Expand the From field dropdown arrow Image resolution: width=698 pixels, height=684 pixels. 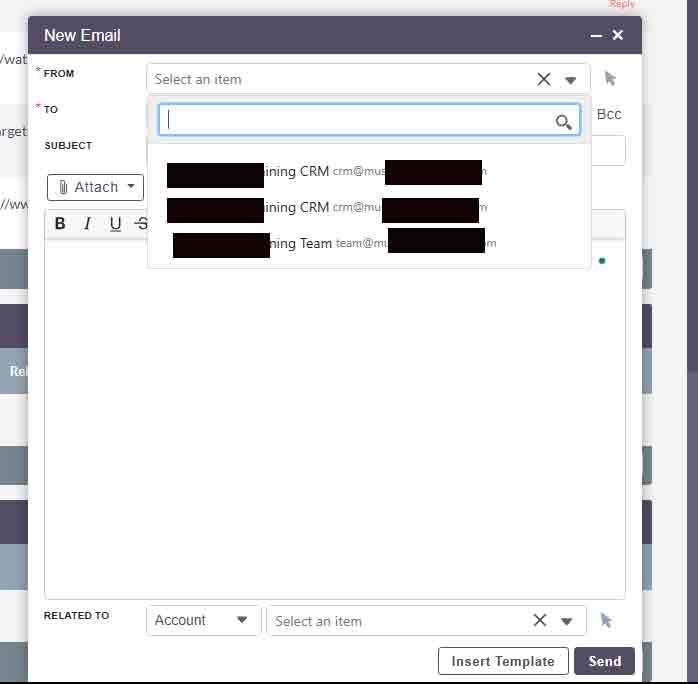click(x=571, y=80)
